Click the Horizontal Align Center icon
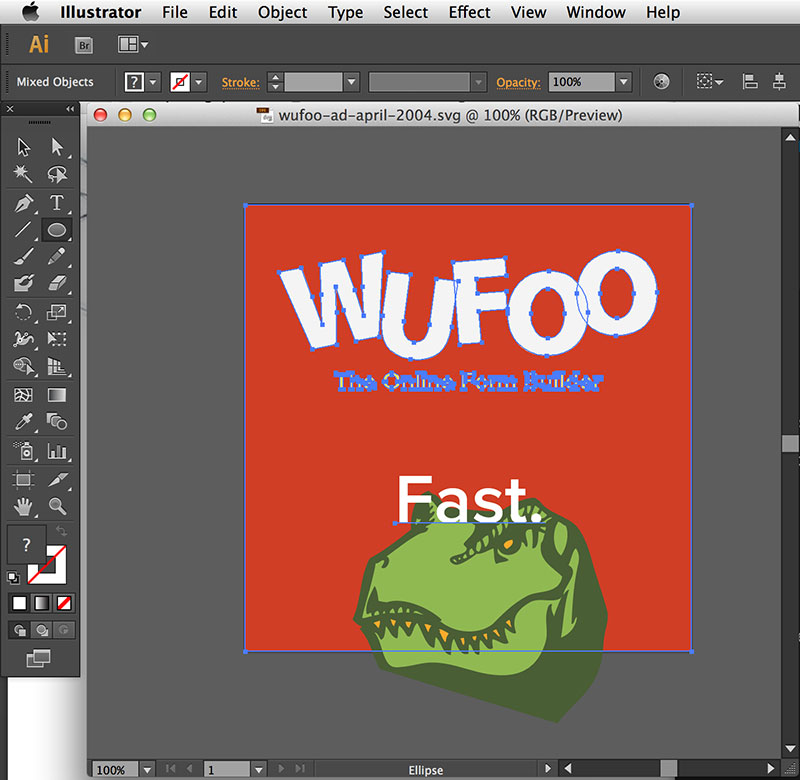This screenshot has height=780, width=800. point(779,81)
